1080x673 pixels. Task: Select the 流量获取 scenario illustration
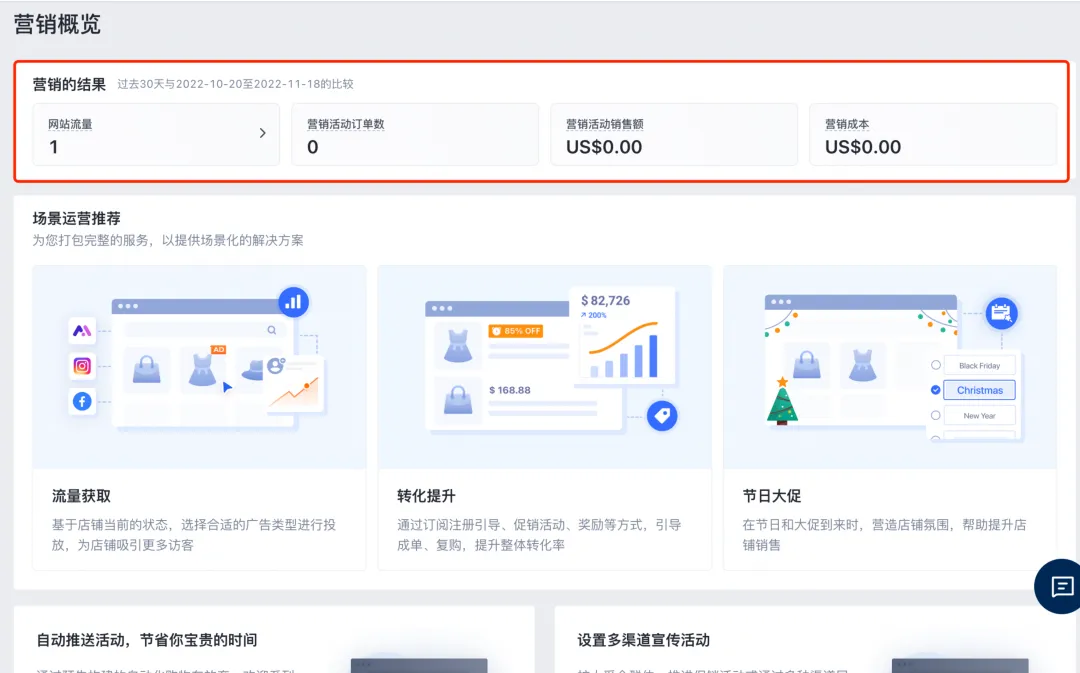pos(199,367)
